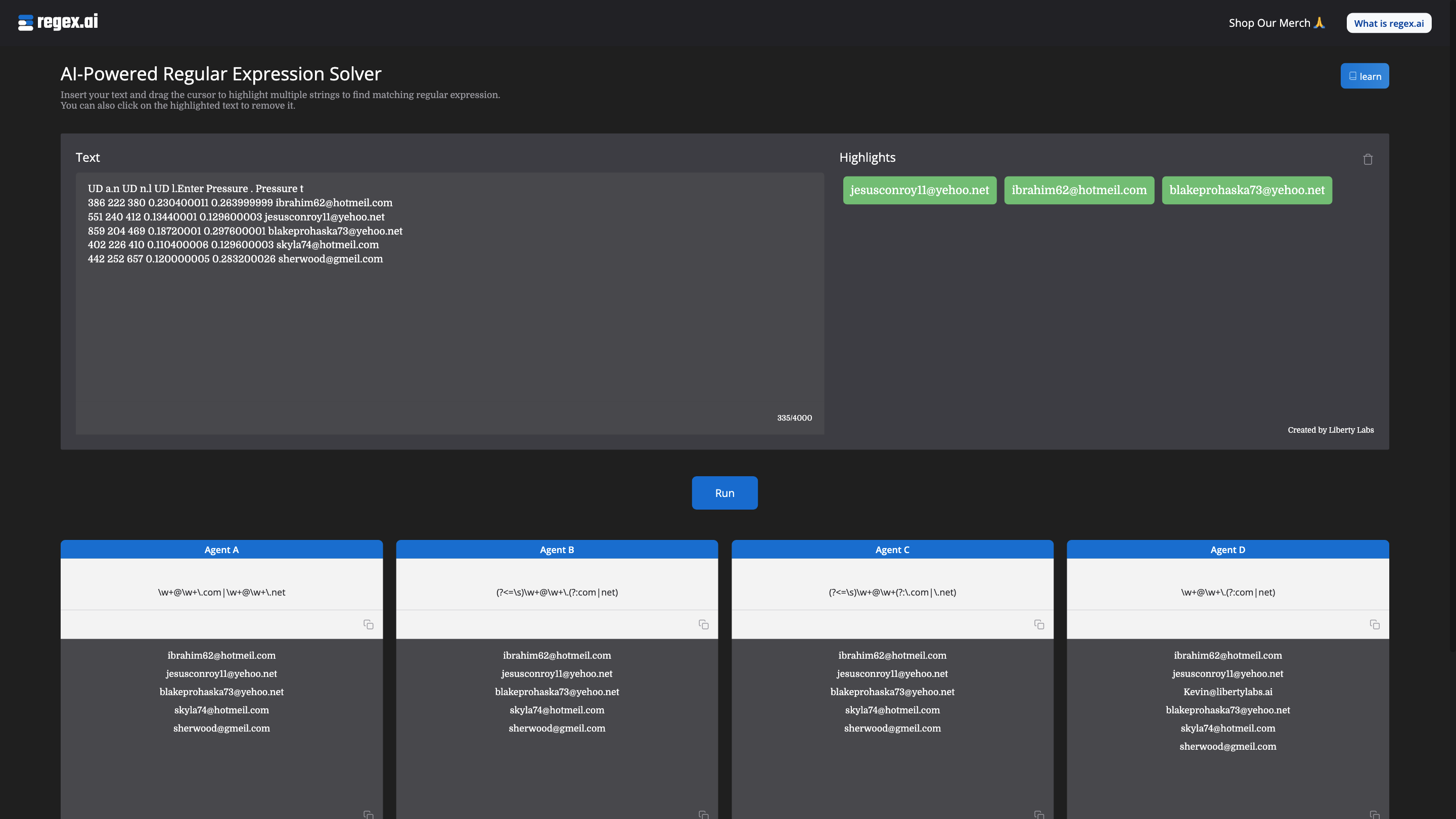This screenshot has width=1456, height=819.
Task: Copy Agent B regex expression
Action: click(703, 624)
